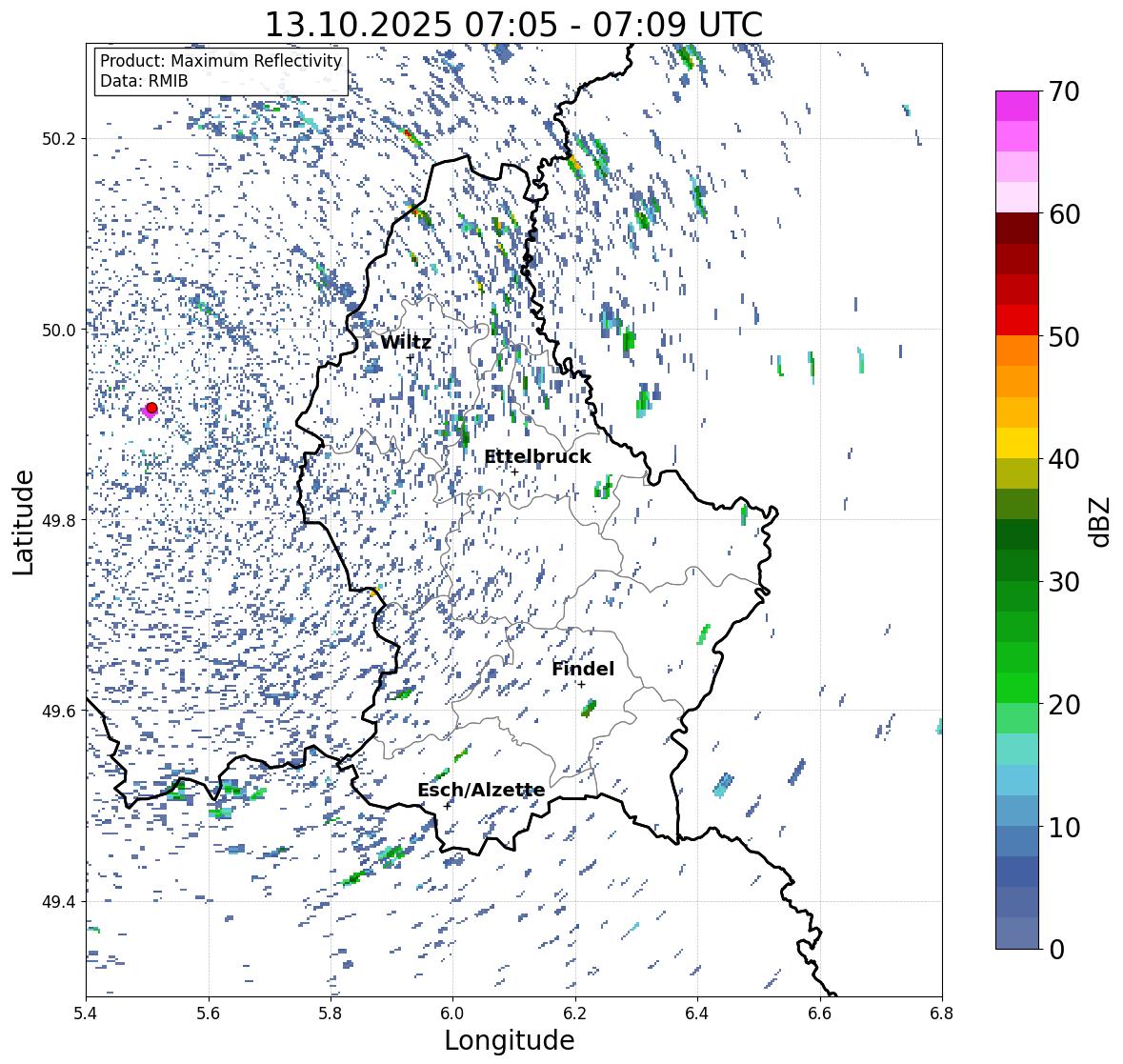Image resolution: width=1123 pixels, height=1064 pixels.
Task: Click the yellow swatch at 40 dBZ
Action: click(x=1017, y=443)
